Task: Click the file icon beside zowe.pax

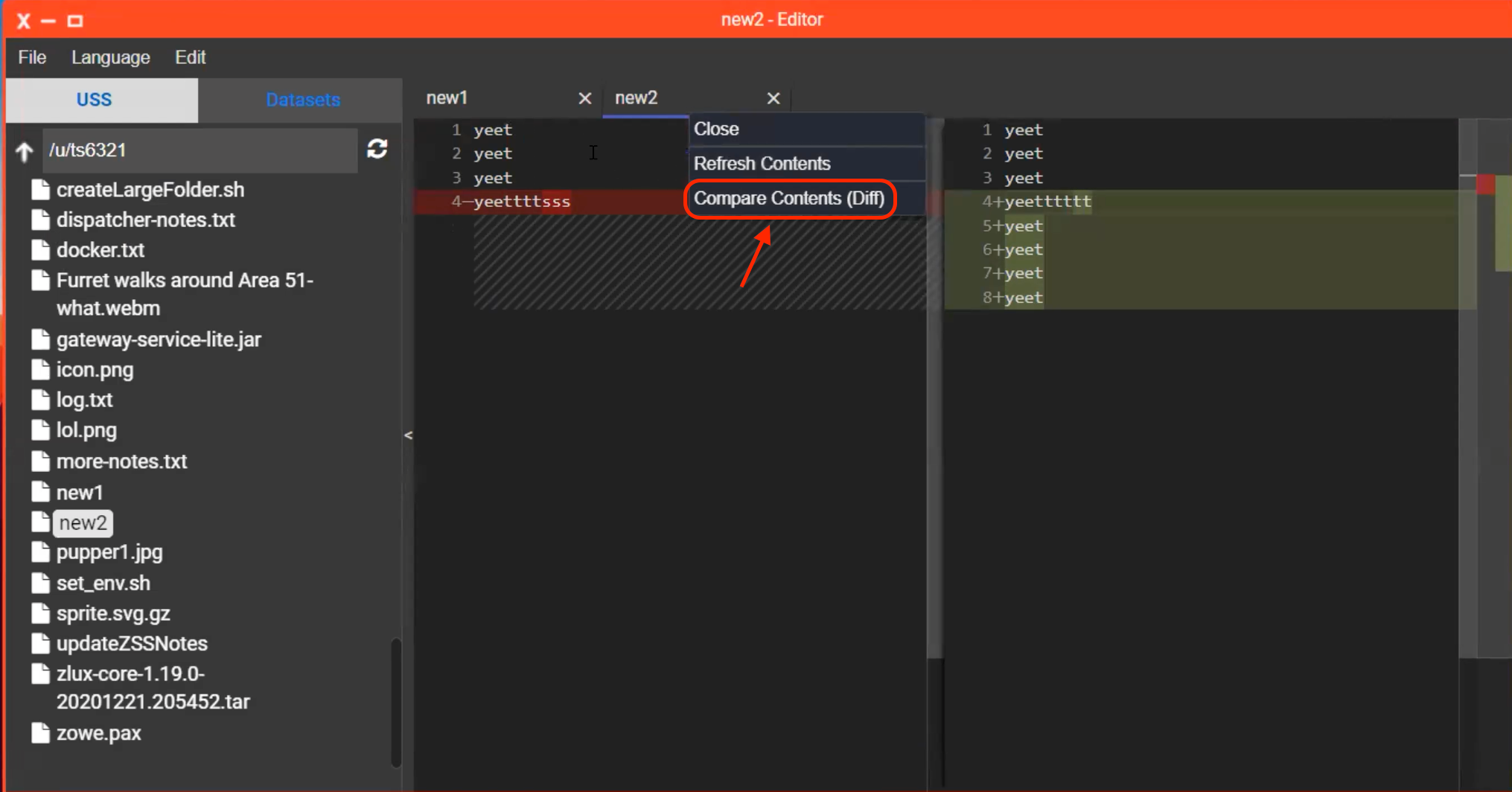Action: point(41,732)
